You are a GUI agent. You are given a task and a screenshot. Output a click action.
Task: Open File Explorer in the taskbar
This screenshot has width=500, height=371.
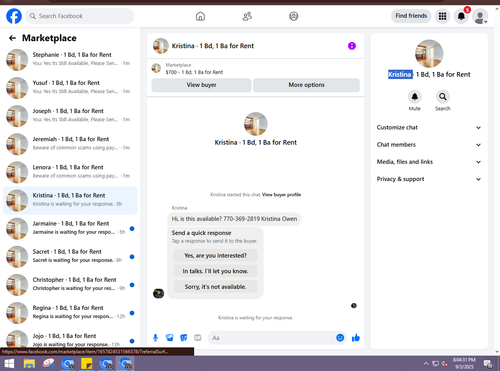point(29,363)
